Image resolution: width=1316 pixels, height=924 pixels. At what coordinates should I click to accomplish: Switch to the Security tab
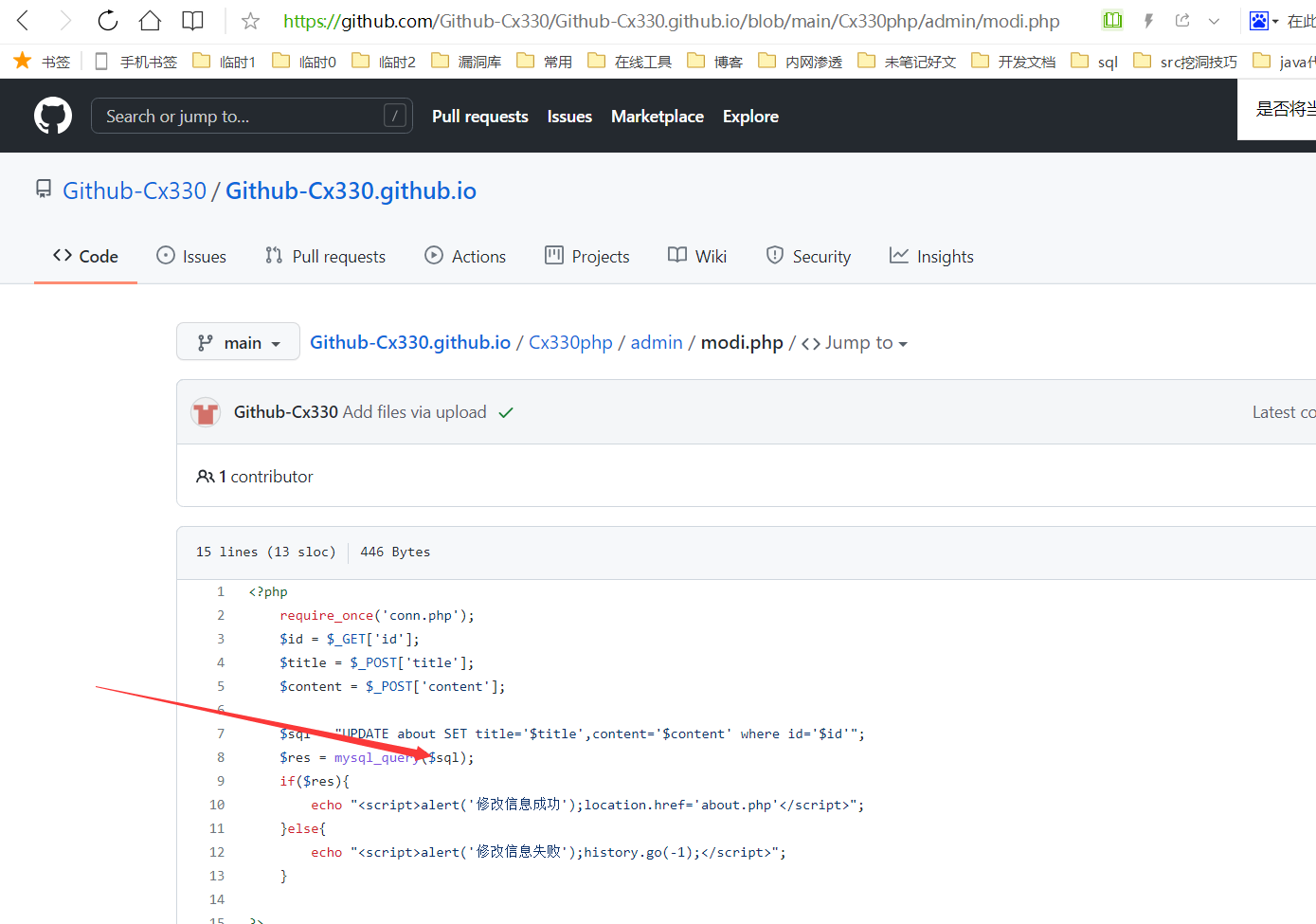[x=808, y=256]
